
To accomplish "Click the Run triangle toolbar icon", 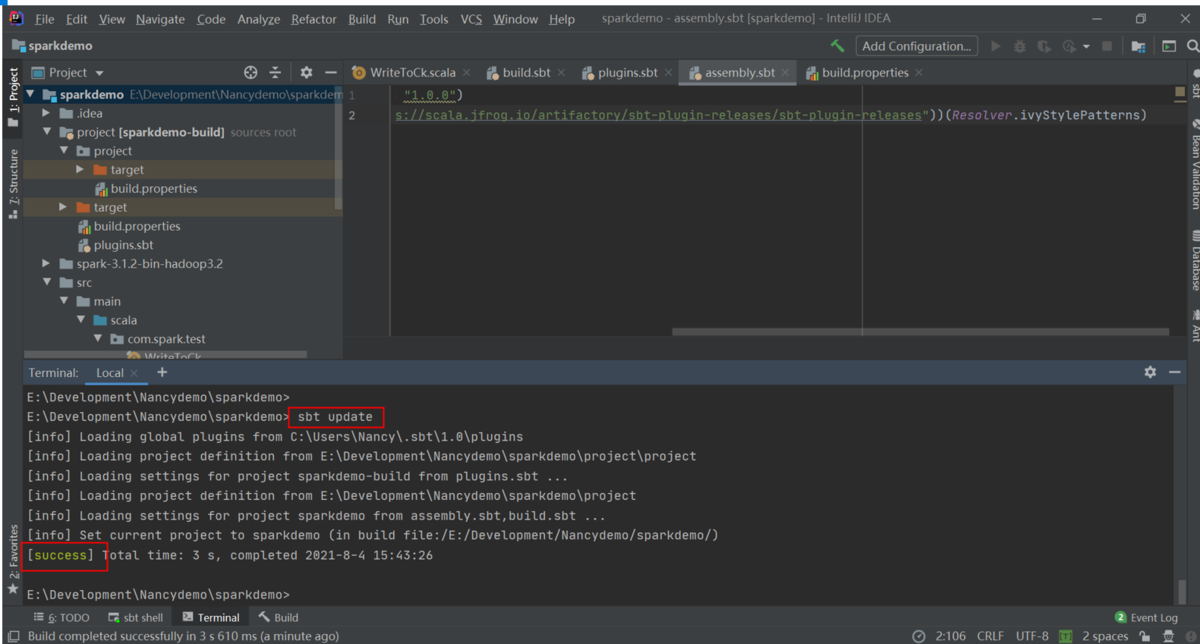I will click(995, 46).
